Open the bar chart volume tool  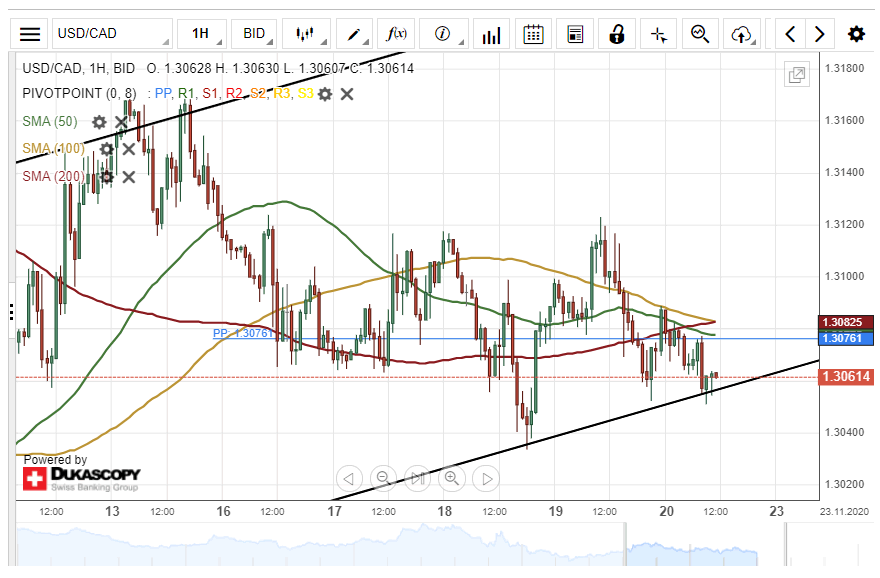(490, 34)
